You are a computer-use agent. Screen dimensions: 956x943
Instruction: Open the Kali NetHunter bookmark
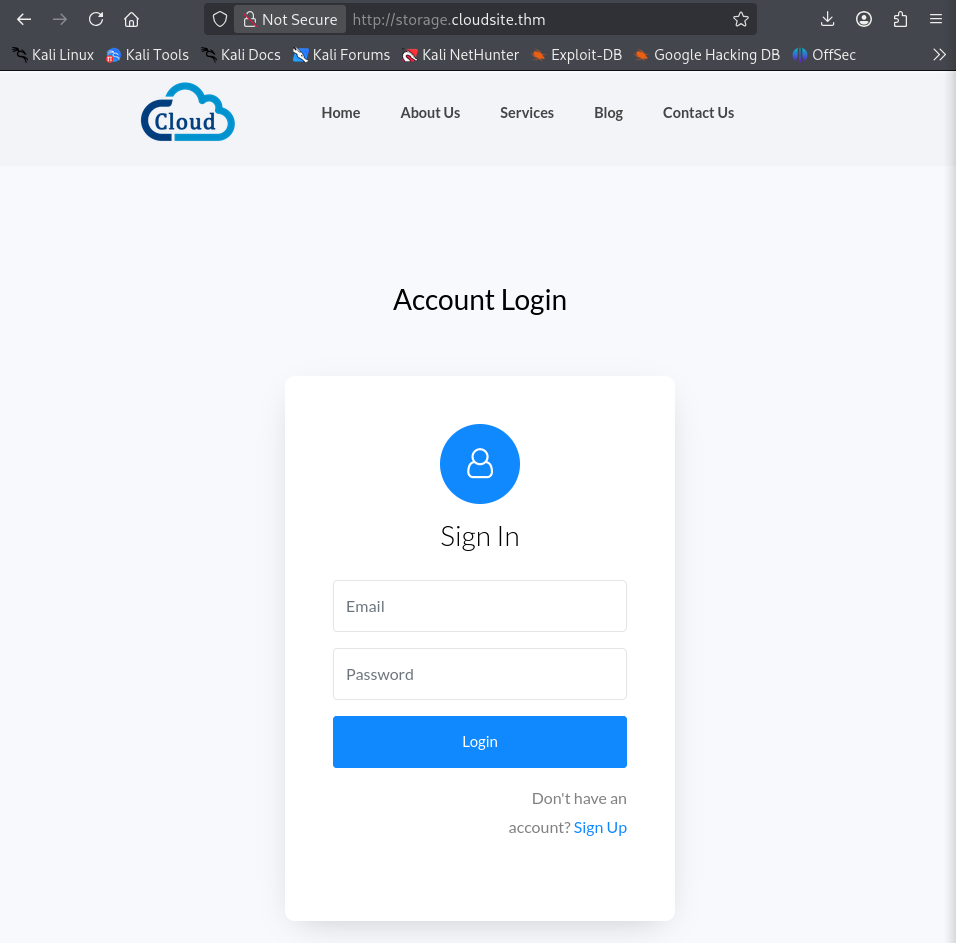[460, 55]
